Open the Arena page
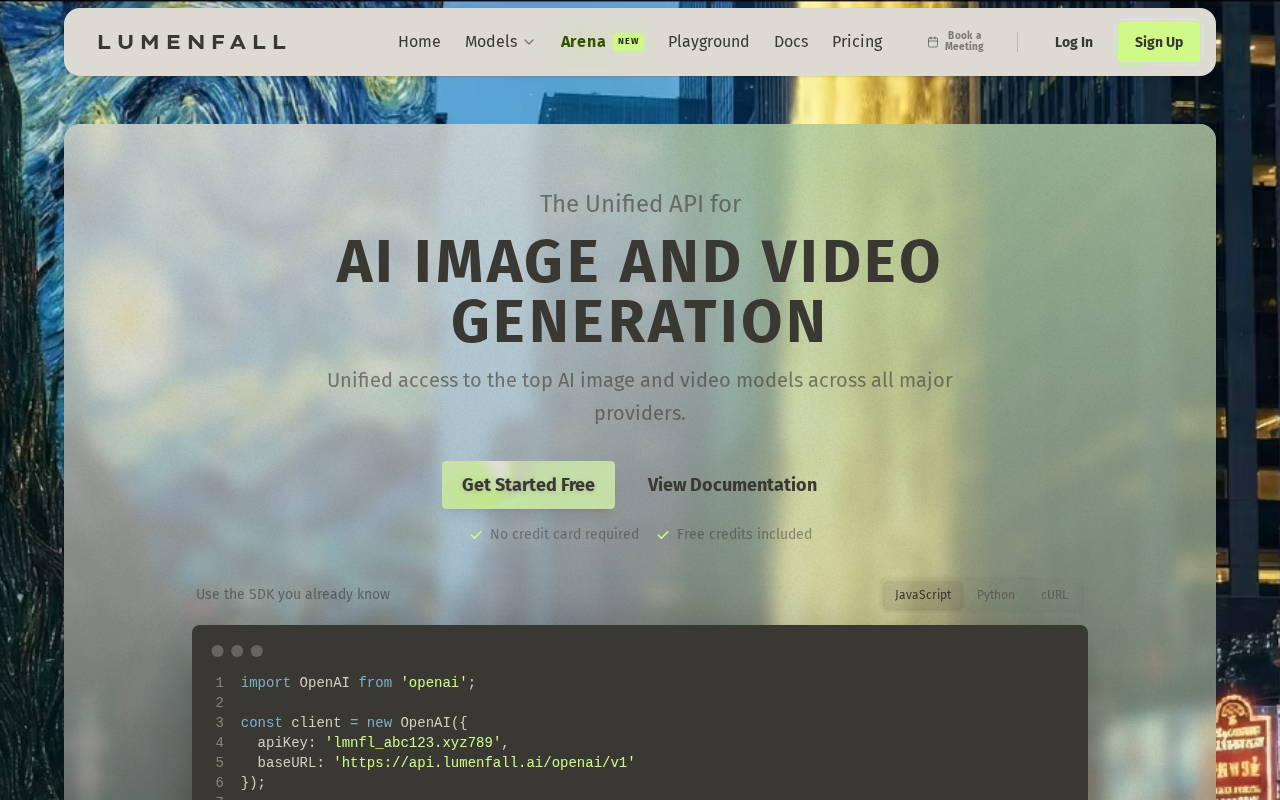Viewport: 1280px width, 800px height. (x=583, y=42)
